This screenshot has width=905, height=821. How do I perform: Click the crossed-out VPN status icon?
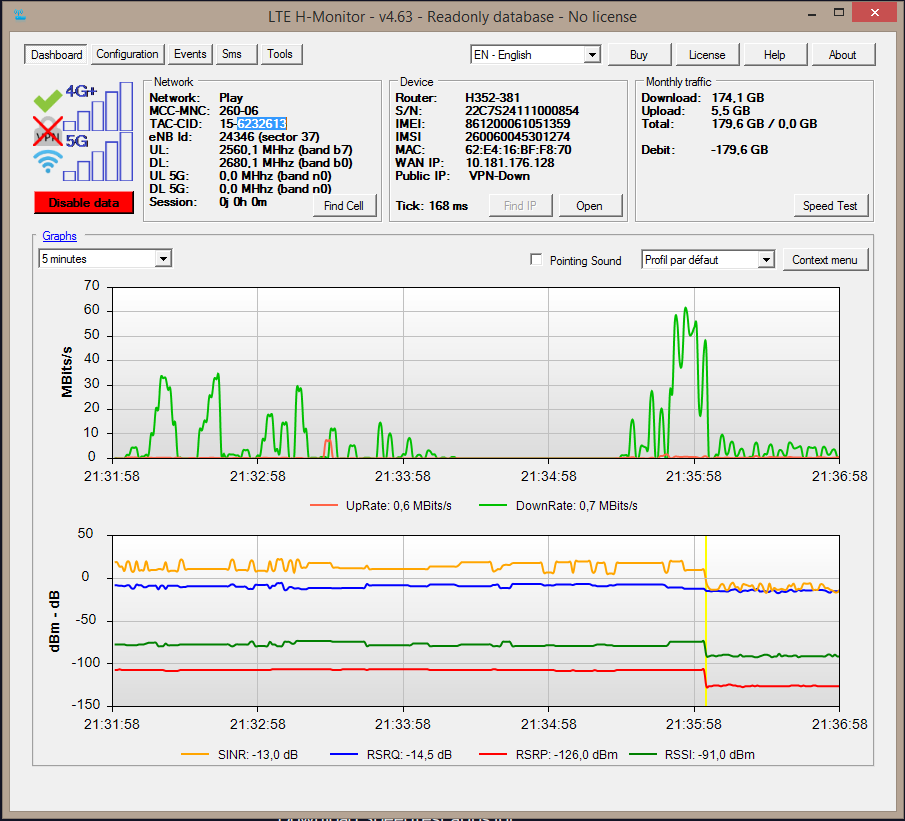tap(48, 132)
